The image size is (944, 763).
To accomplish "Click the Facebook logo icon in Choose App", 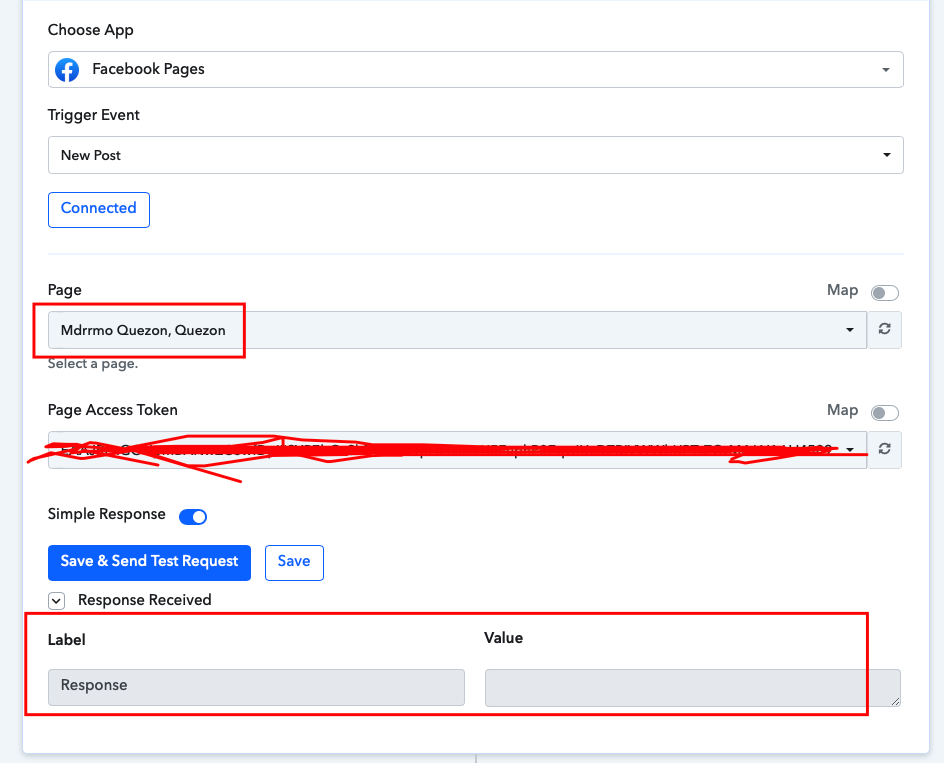I will 67,70.
